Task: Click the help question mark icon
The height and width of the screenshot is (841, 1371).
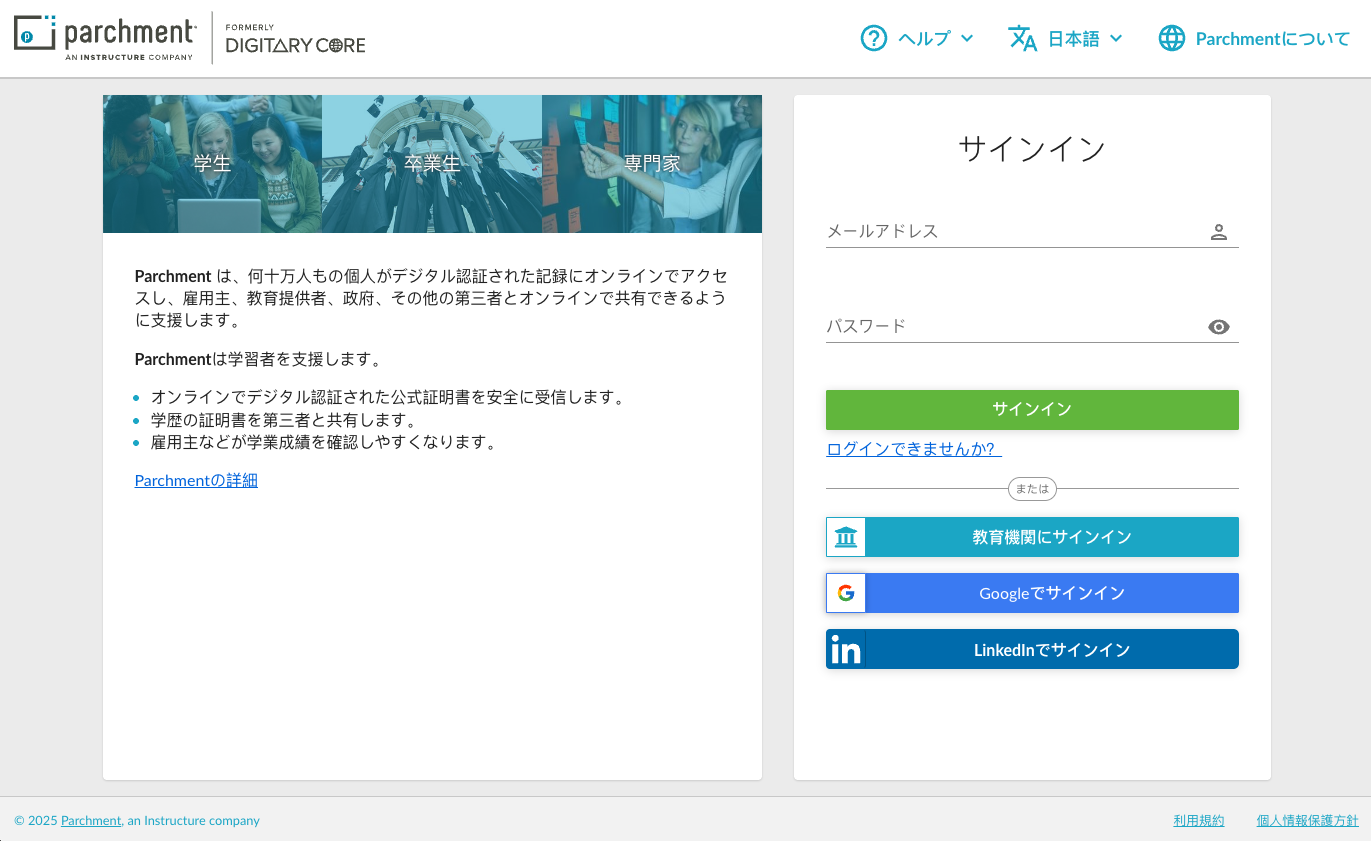Action: pyautogui.click(x=874, y=38)
